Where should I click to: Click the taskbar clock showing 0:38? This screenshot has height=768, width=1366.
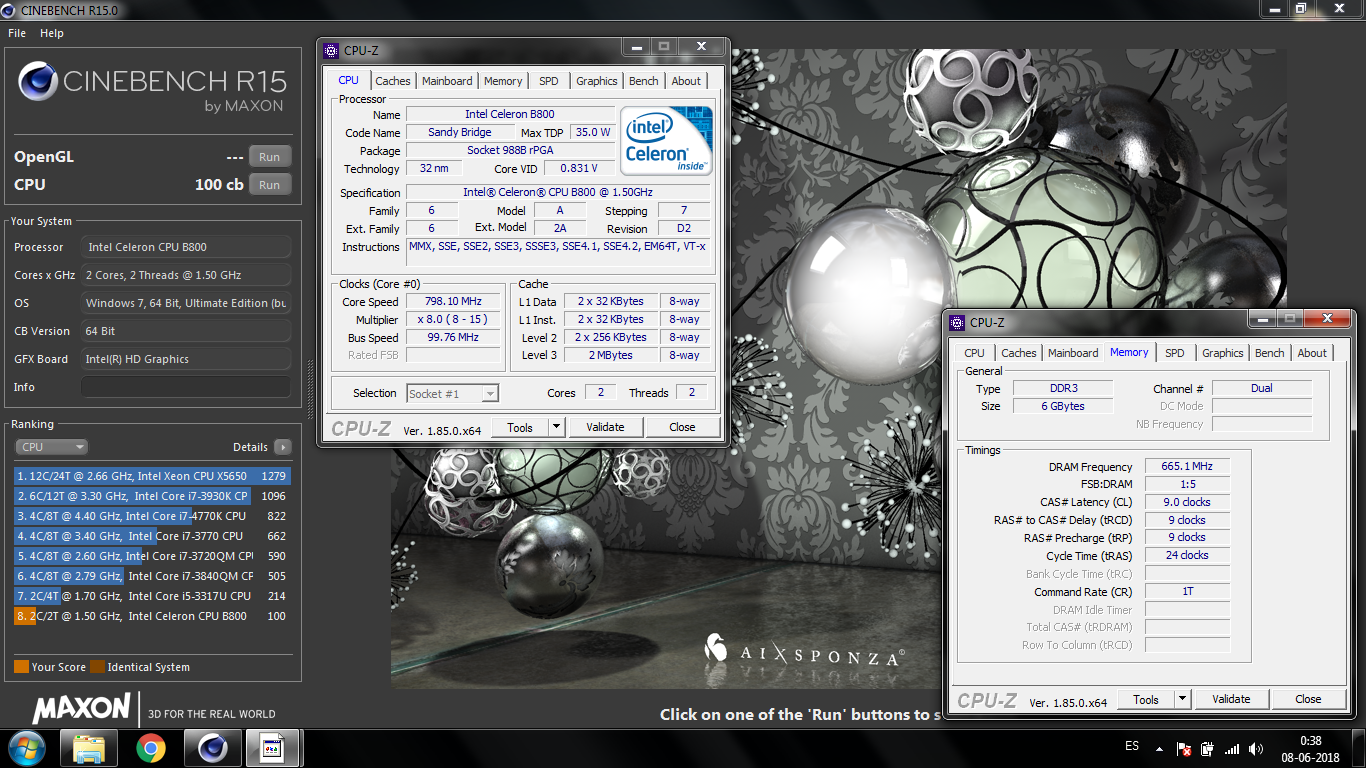coord(1311,741)
